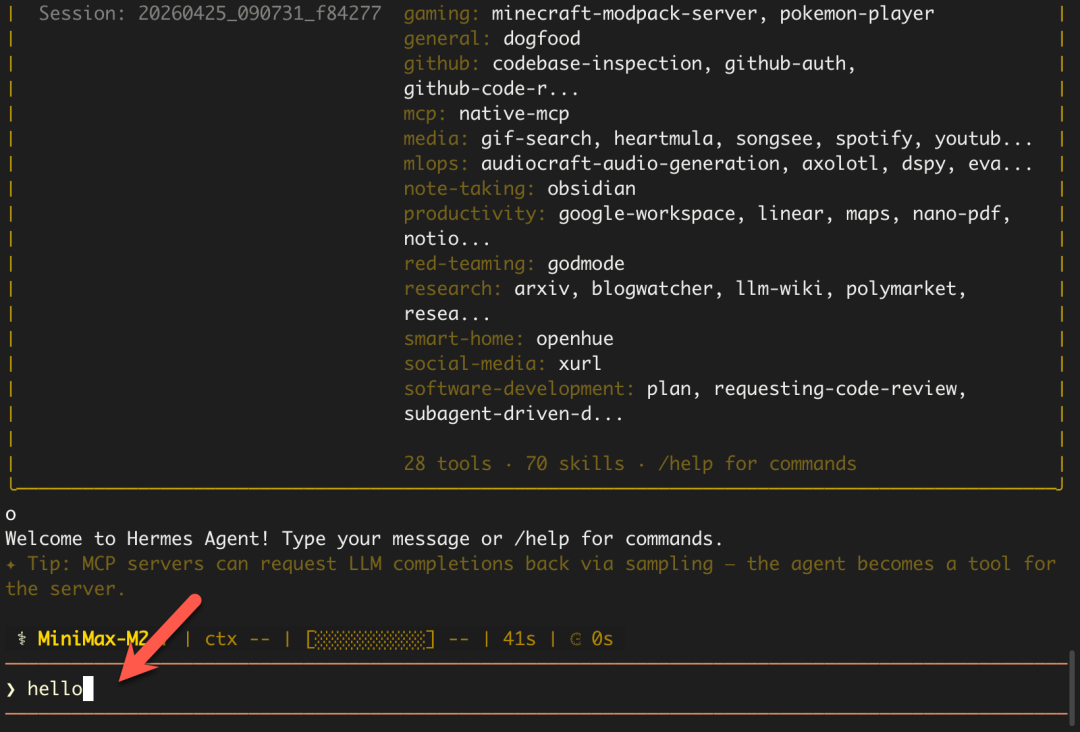Click the timer icon beside 0s
The width and height of the screenshot is (1080, 732).
pyautogui.click(x=574, y=638)
